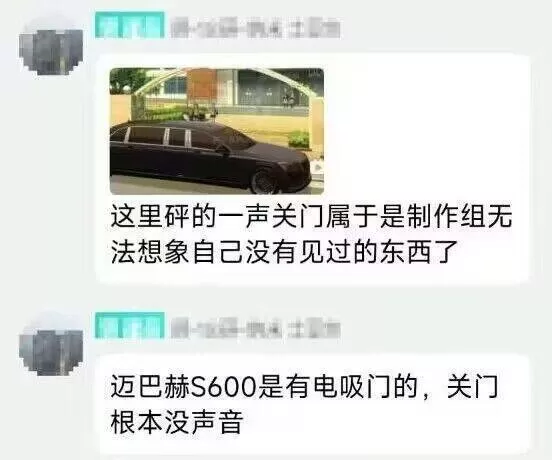Open the top sender's pixelated avatar
552x460 pixels.
click(51, 50)
